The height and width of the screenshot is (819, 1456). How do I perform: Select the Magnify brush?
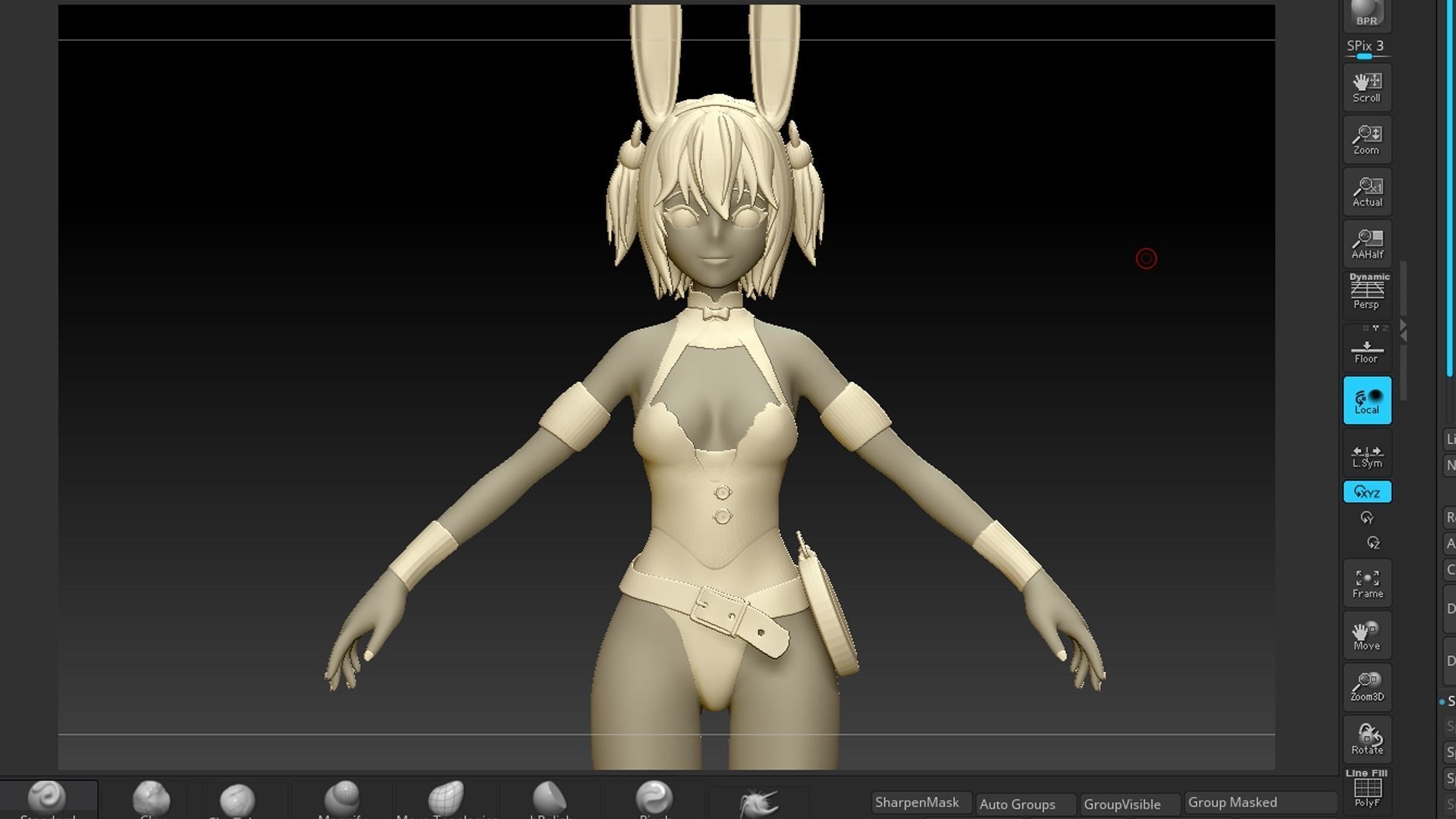341,799
